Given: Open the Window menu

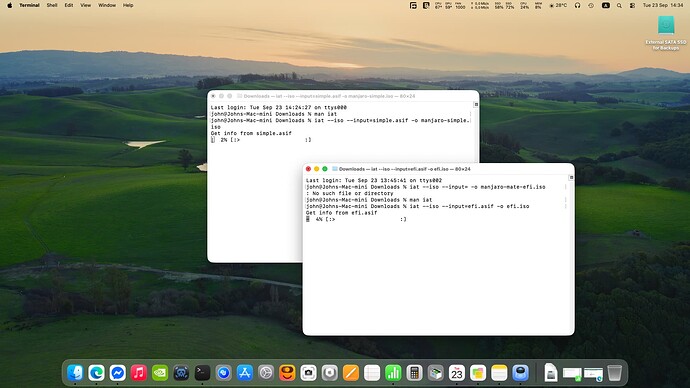Looking at the screenshot, I should click(x=106, y=5).
